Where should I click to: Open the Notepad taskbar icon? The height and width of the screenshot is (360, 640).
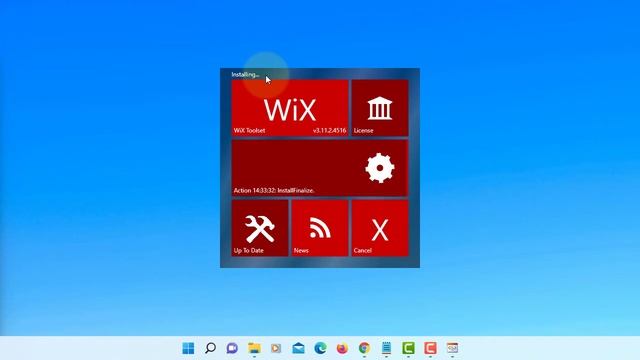pos(387,348)
